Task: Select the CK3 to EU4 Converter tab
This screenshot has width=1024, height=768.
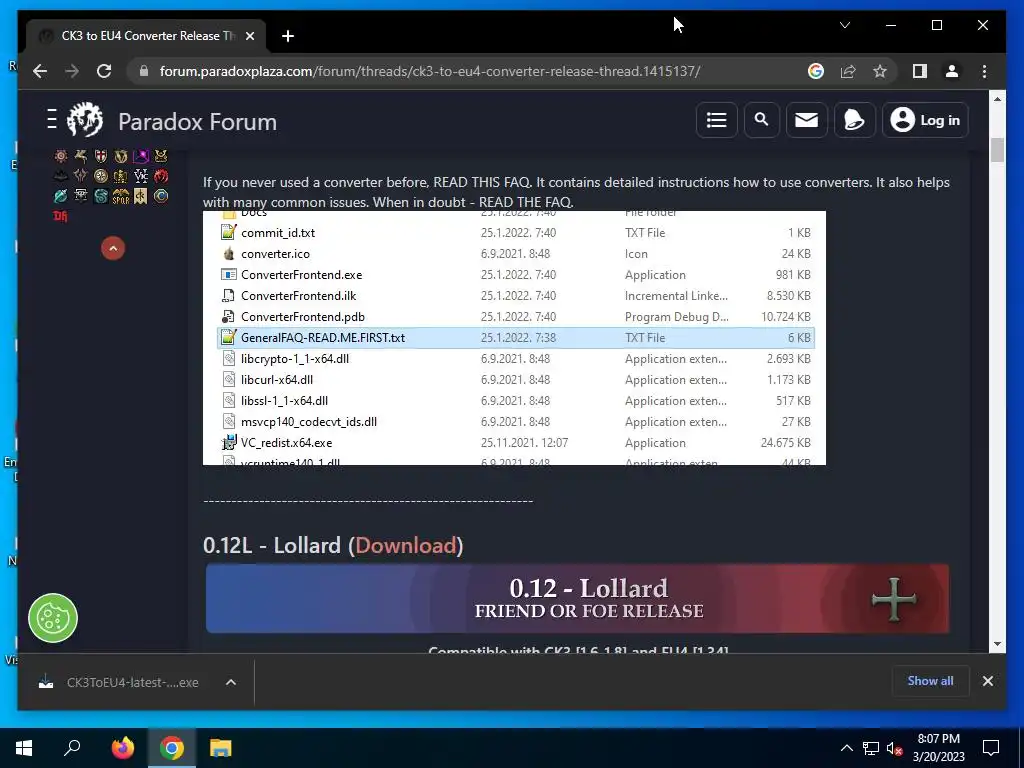Action: tap(145, 36)
